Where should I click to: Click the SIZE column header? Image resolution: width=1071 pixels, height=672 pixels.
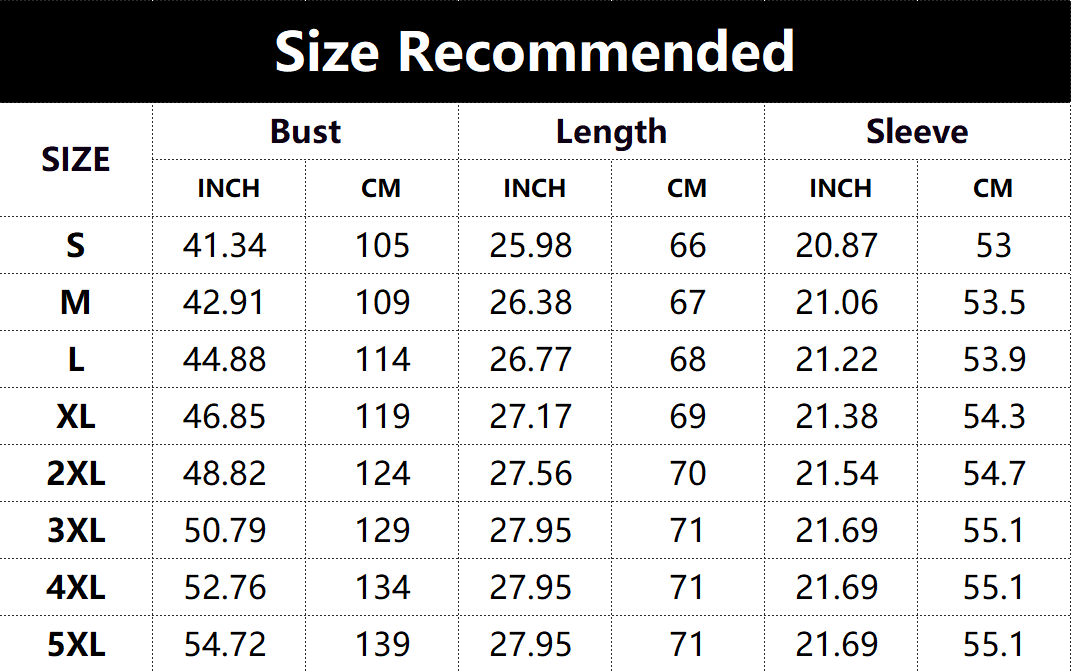(76, 160)
